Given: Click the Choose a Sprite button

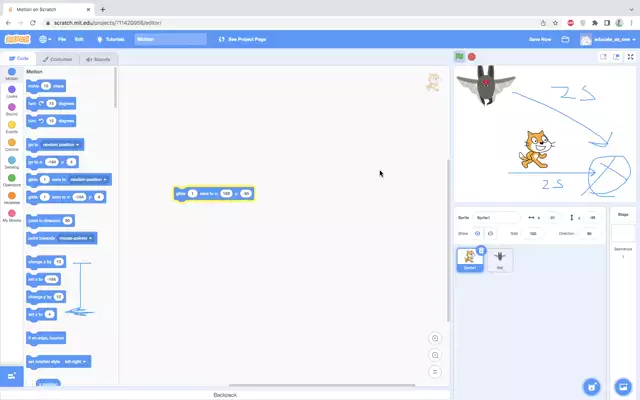Looking at the screenshot, I should click(591, 386).
